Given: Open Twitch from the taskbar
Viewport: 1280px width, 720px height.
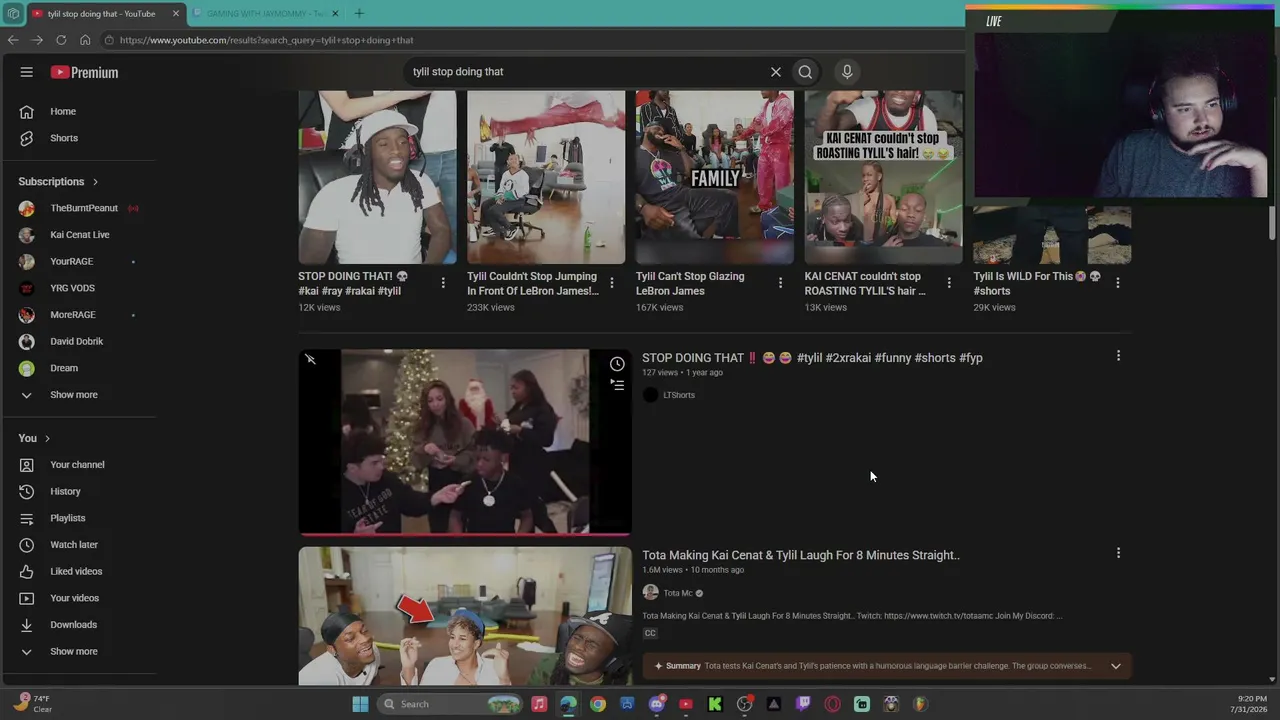Looking at the screenshot, I should click(x=803, y=704).
